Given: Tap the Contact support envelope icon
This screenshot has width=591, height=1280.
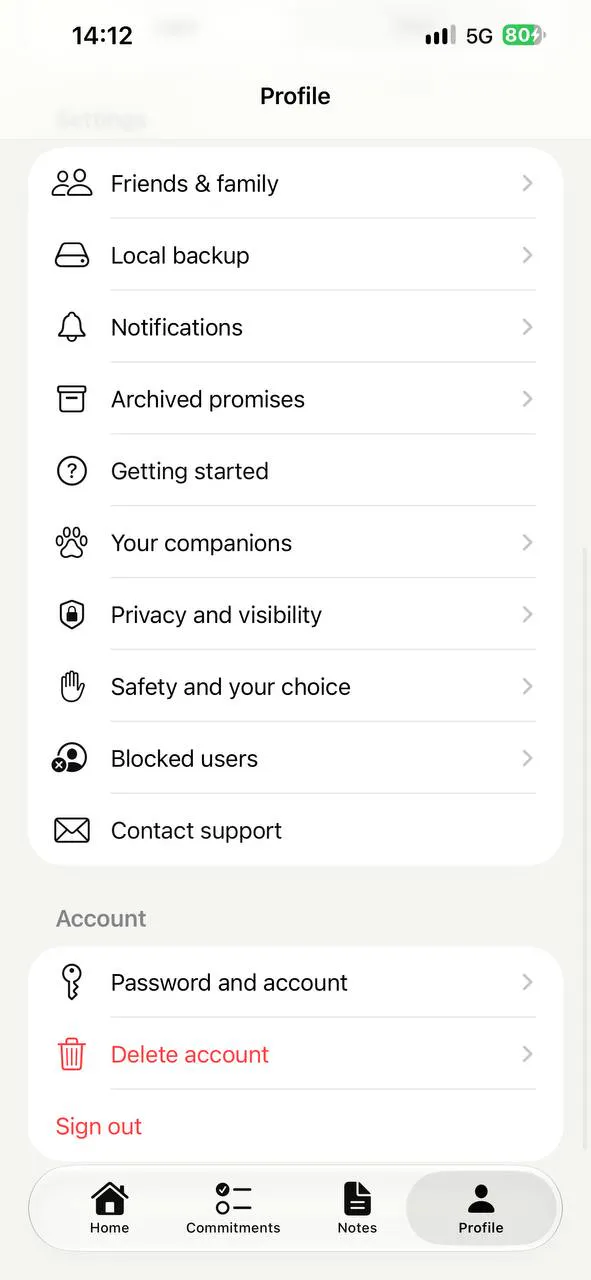Looking at the screenshot, I should click(72, 831).
